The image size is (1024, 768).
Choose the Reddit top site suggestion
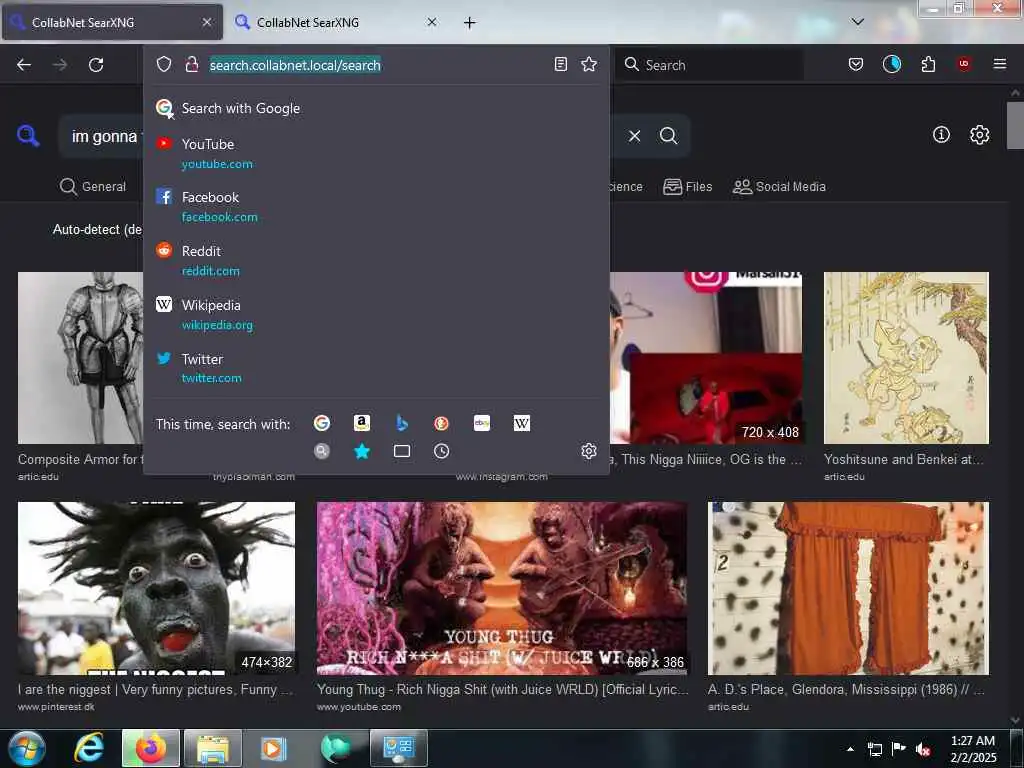(x=377, y=261)
